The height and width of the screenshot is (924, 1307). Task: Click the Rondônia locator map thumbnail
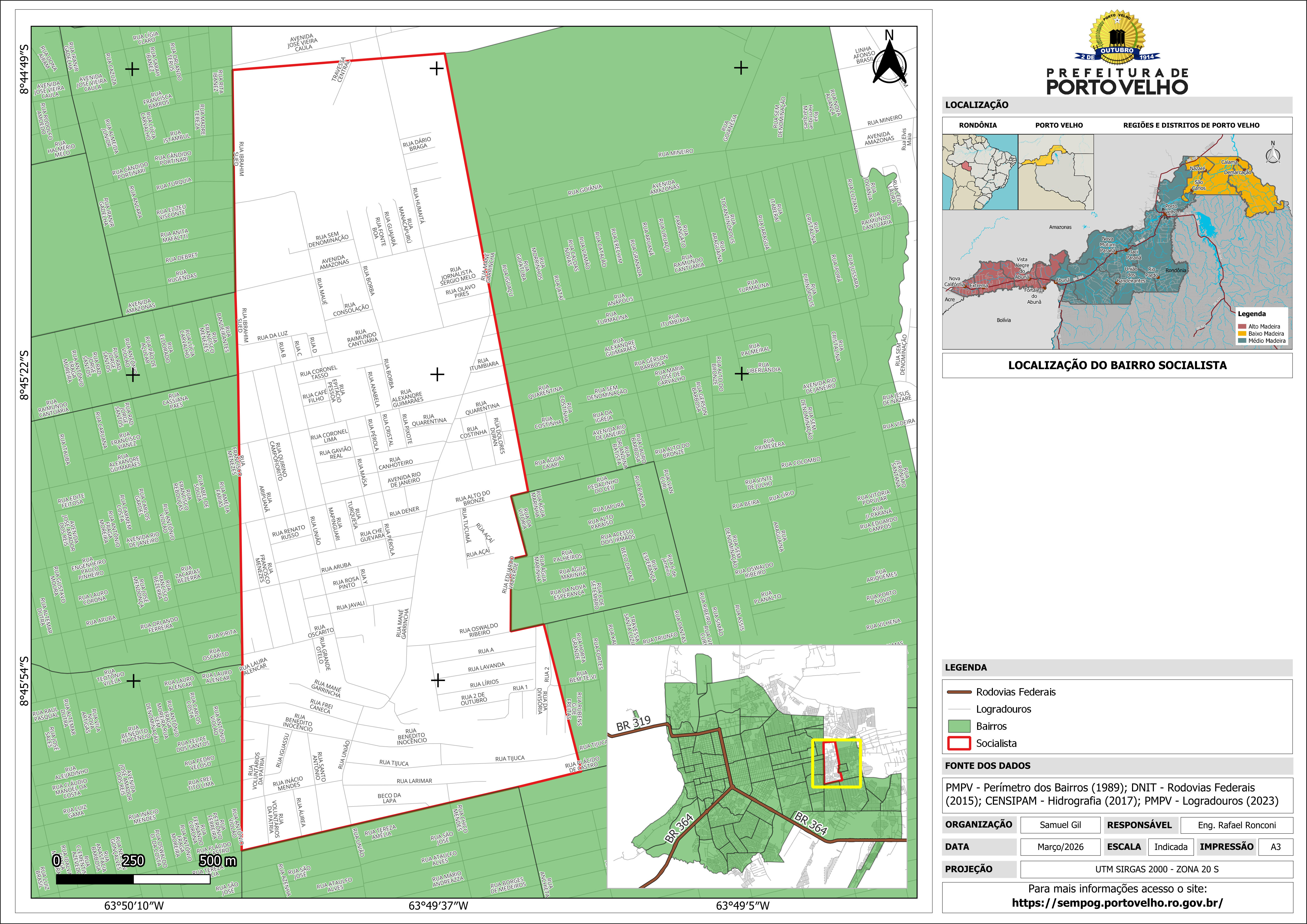(x=980, y=172)
